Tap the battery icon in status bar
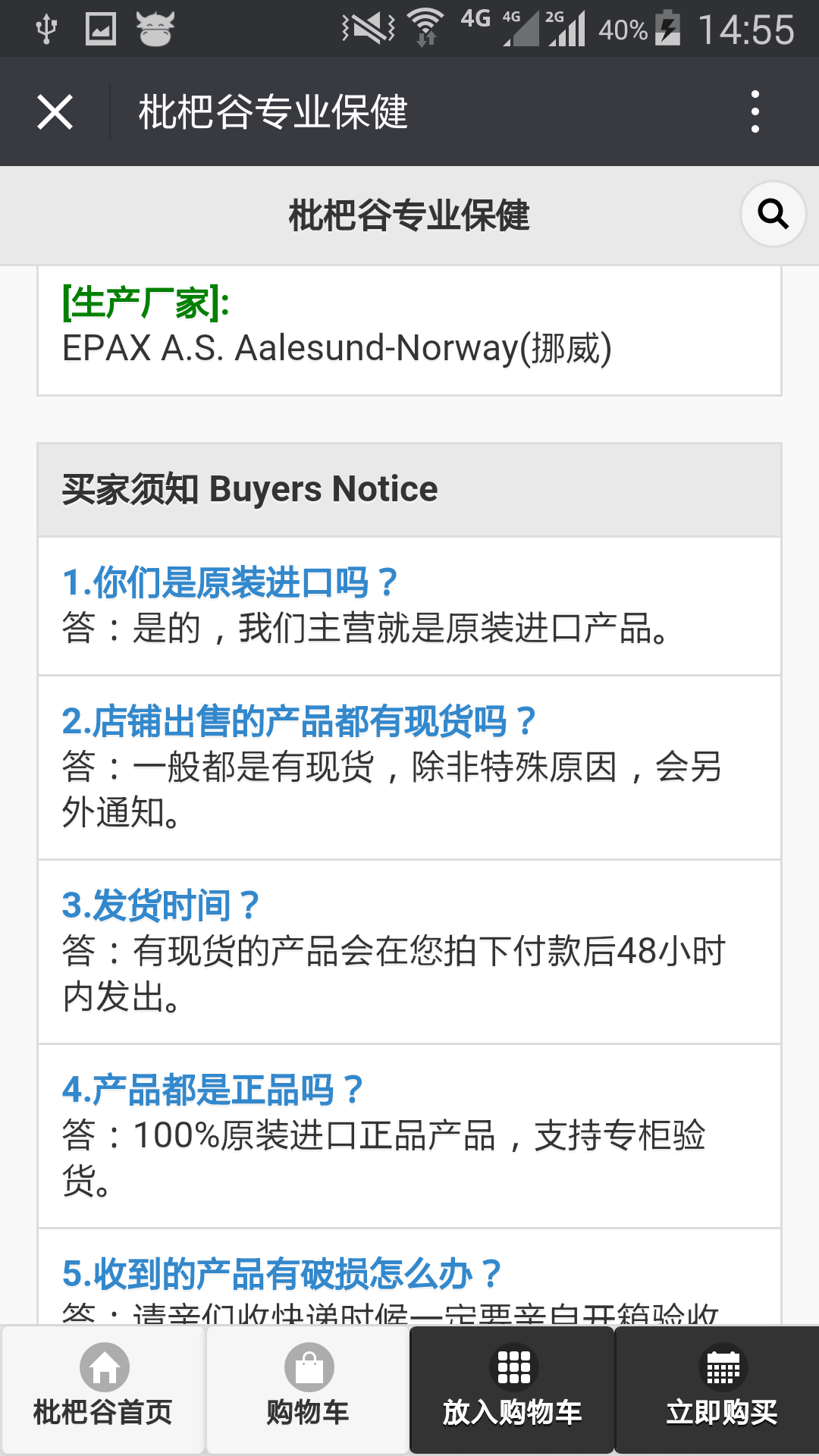This screenshot has height=1456, width=819. coord(667,29)
